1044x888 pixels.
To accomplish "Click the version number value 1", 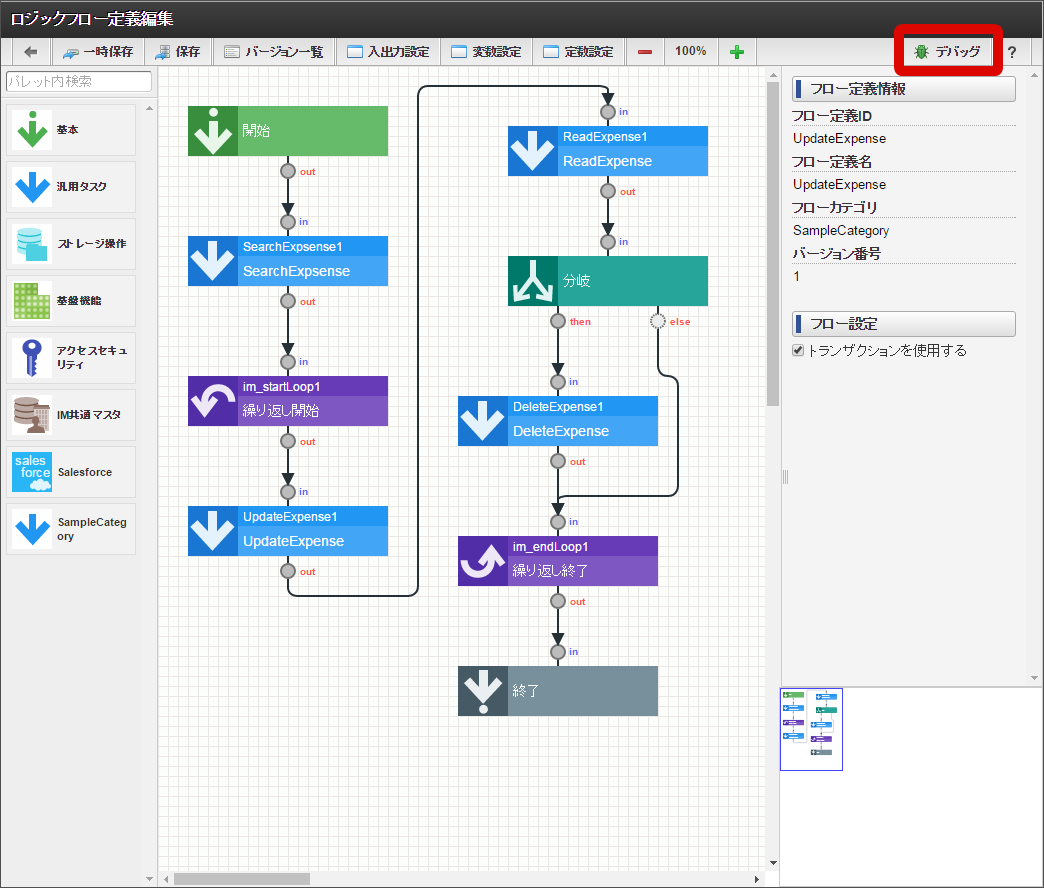I will [x=796, y=276].
